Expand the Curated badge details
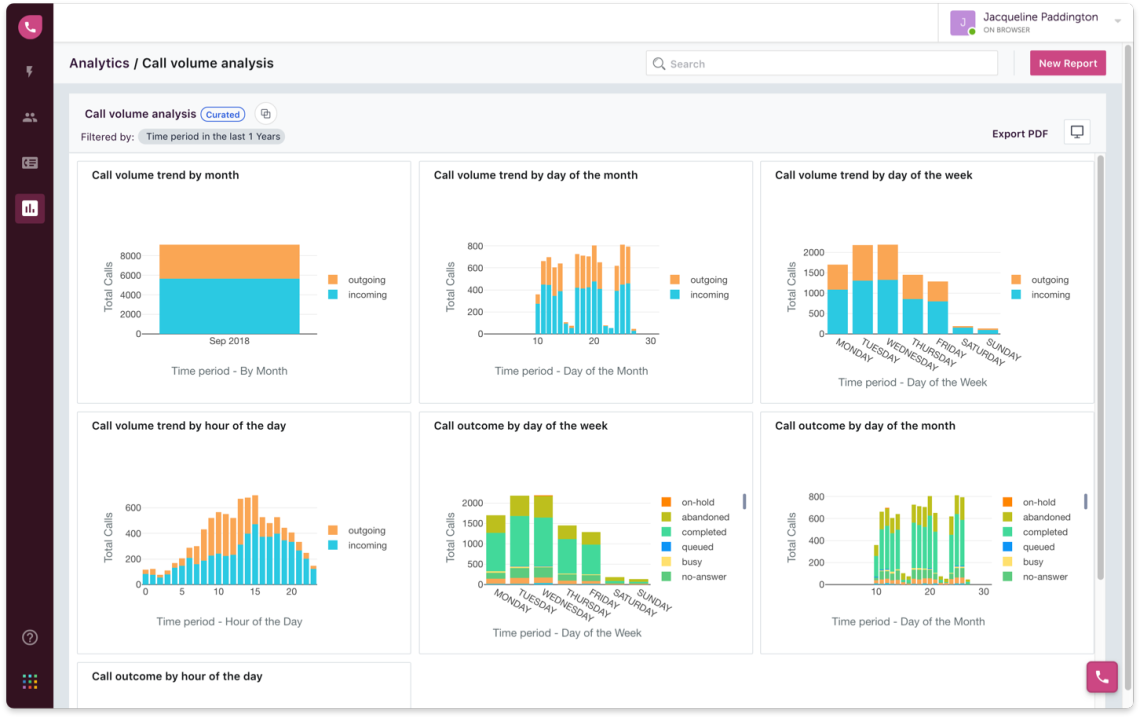The height and width of the screenshot is (718, 1140). click(222, 114)
